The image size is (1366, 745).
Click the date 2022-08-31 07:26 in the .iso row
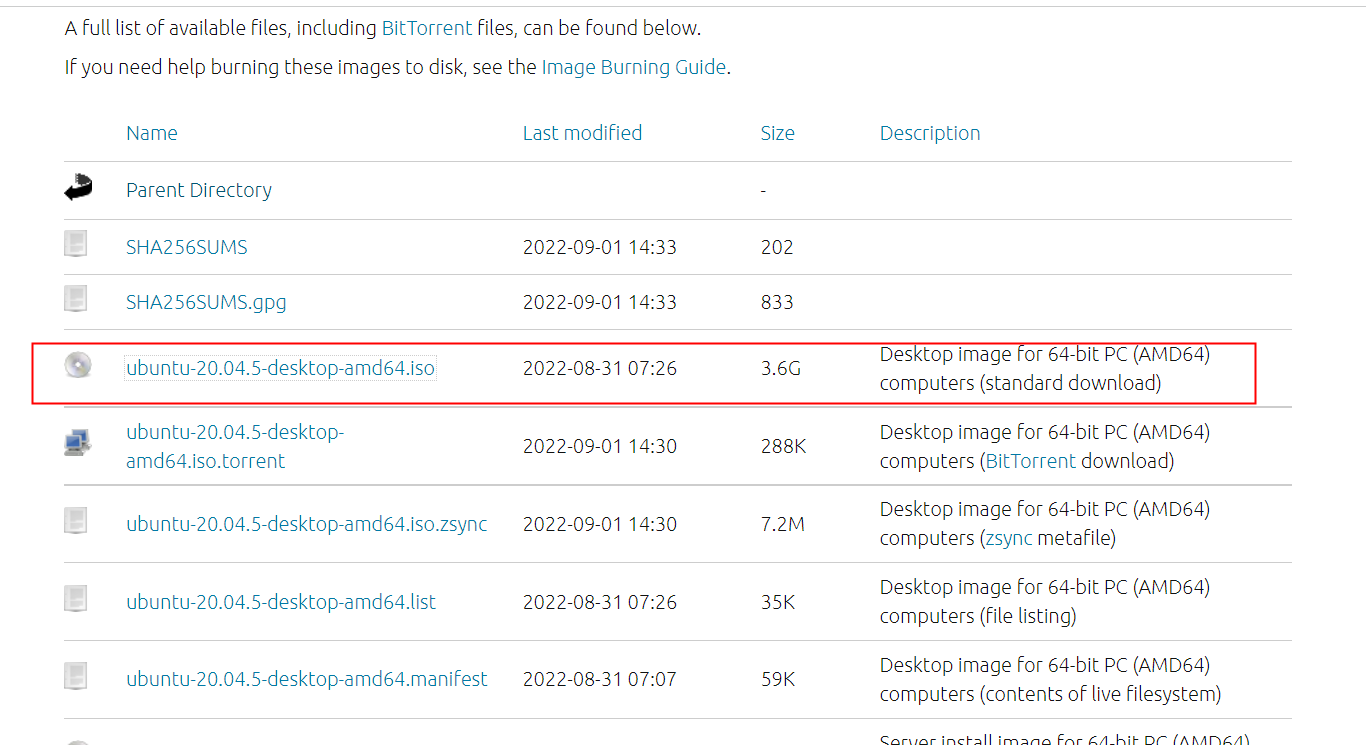click(x=600, y=369)
